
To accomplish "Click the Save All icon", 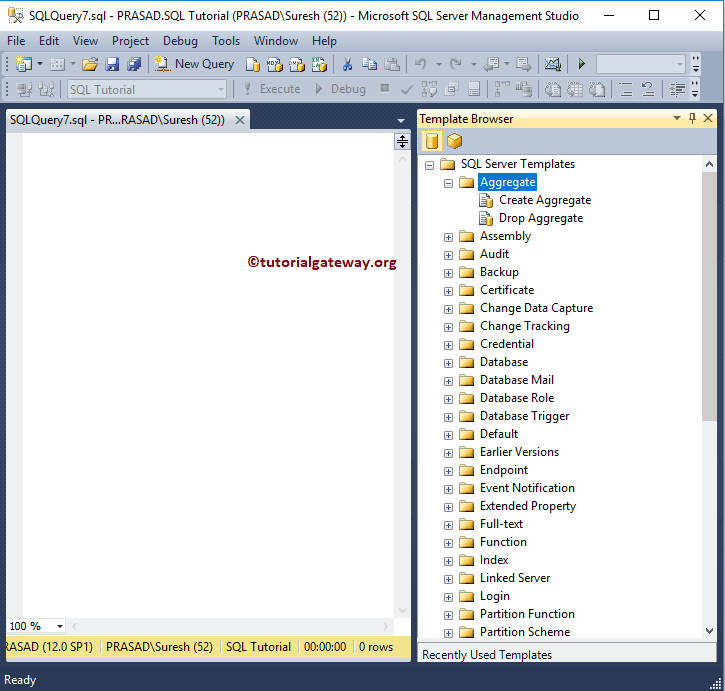I will (x=134, y=64).
